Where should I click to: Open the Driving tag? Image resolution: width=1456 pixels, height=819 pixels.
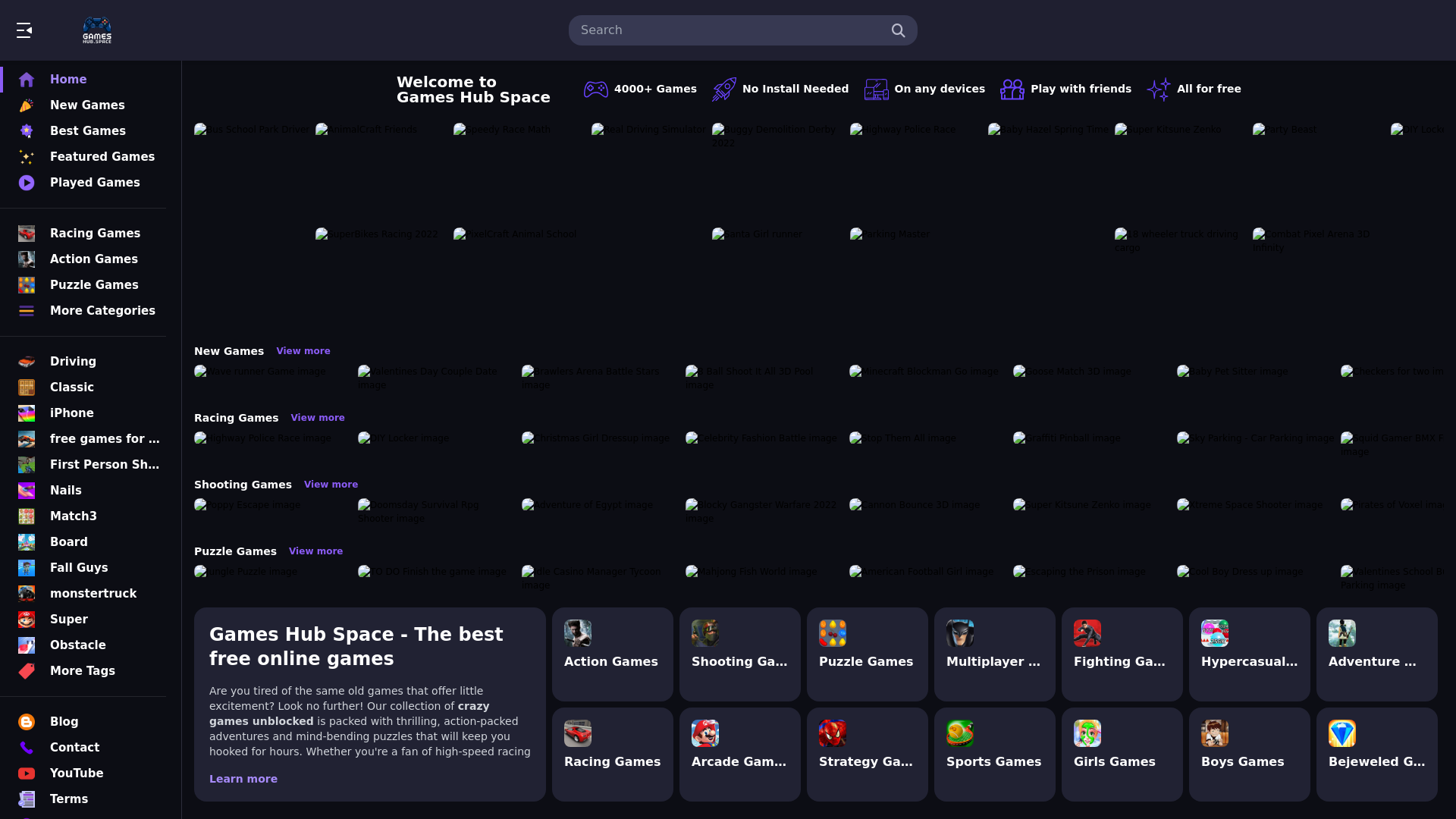(83, 362)
